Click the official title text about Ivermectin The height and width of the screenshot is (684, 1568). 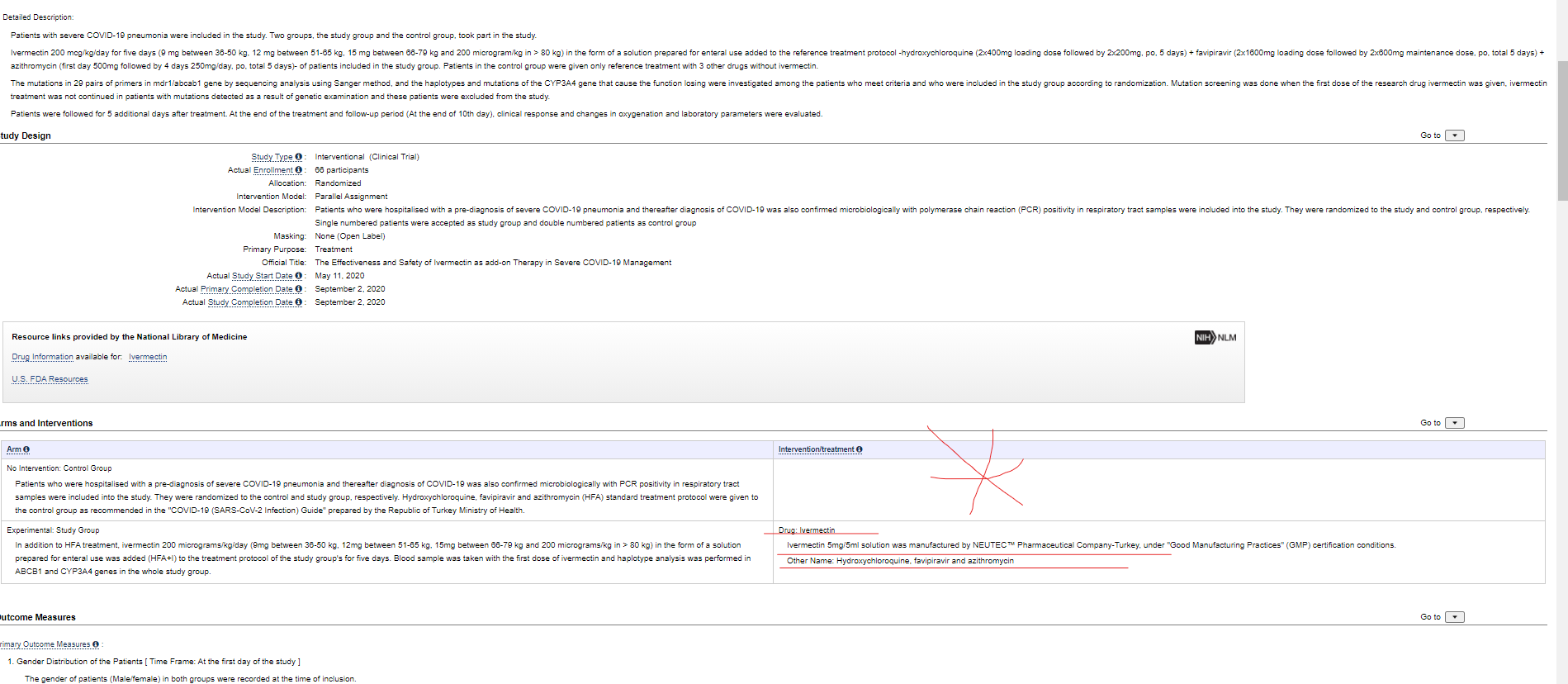coord(493,263)
